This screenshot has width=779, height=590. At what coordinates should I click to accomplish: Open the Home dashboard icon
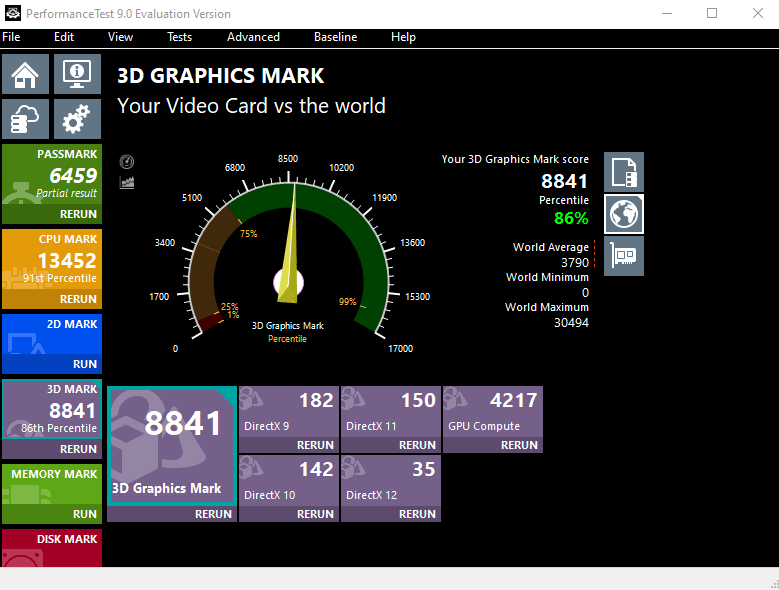25,74
